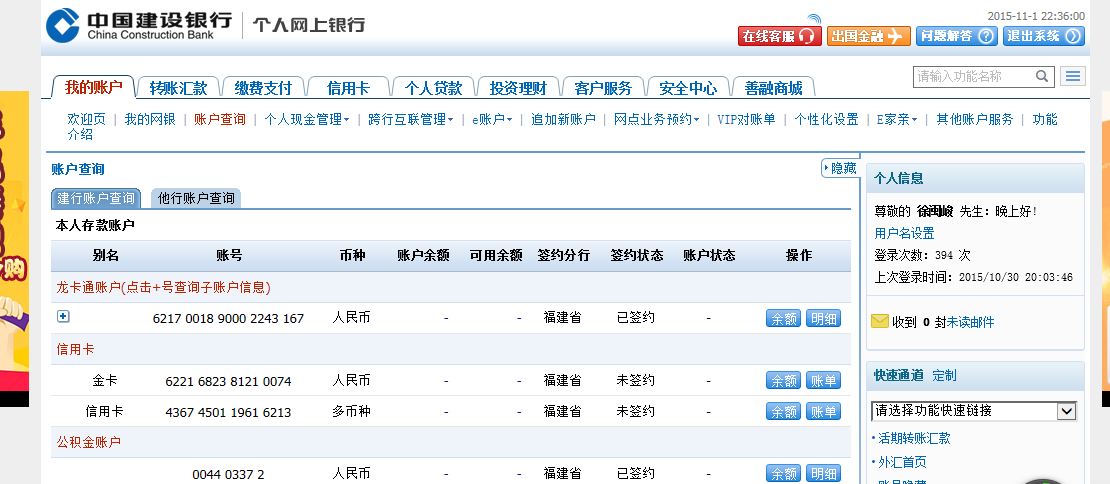Open 我的网银 submenu link
1110x484 pixels.
coord(149,120)
